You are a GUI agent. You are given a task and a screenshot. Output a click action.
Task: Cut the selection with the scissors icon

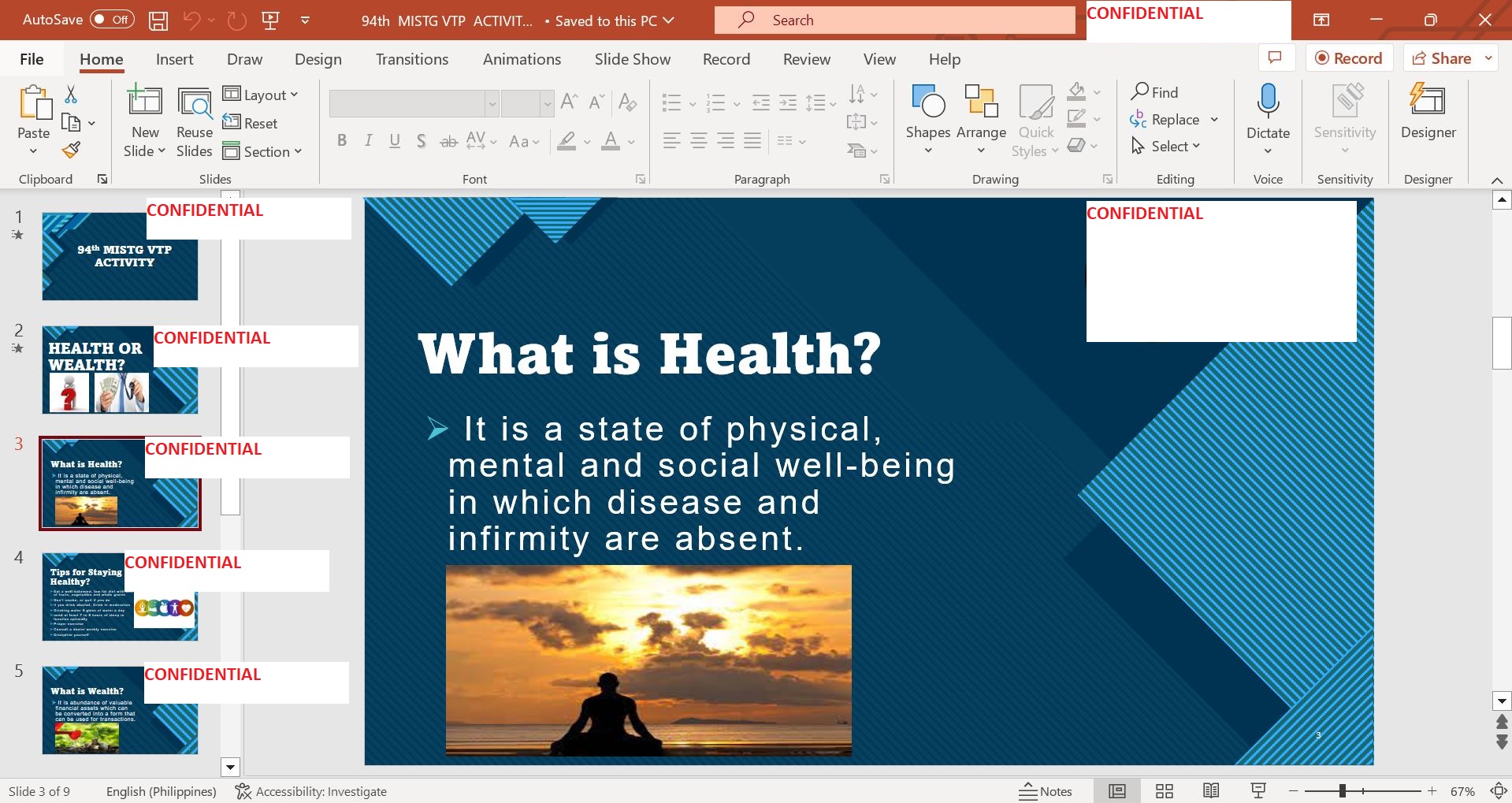tap(71, 95)
